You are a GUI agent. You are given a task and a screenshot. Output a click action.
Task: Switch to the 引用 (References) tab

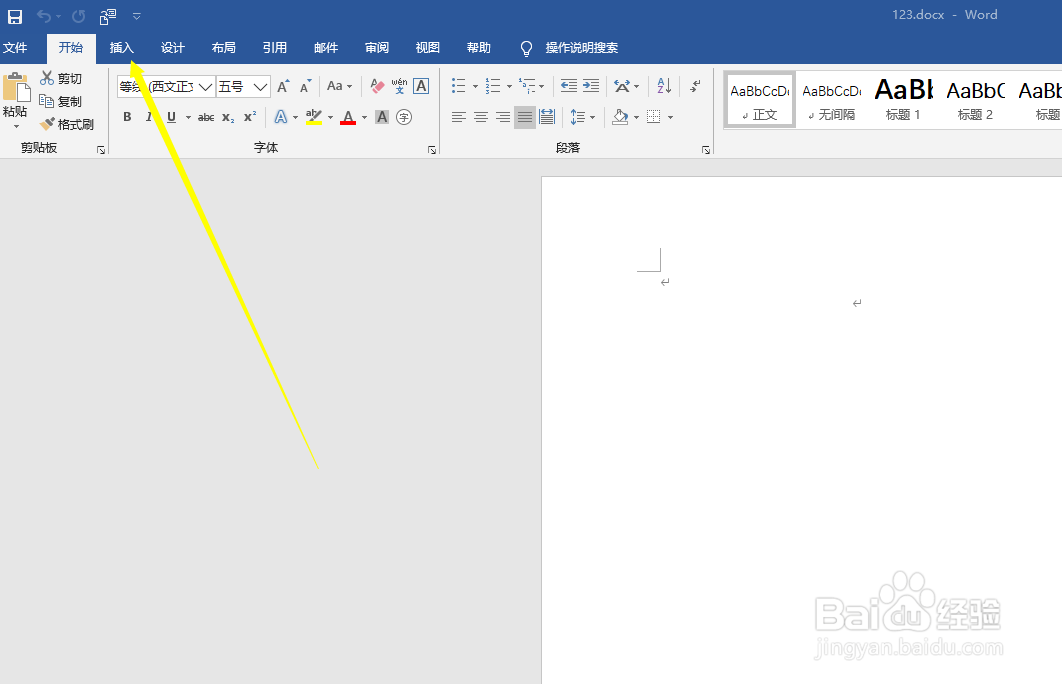point(274,47)
